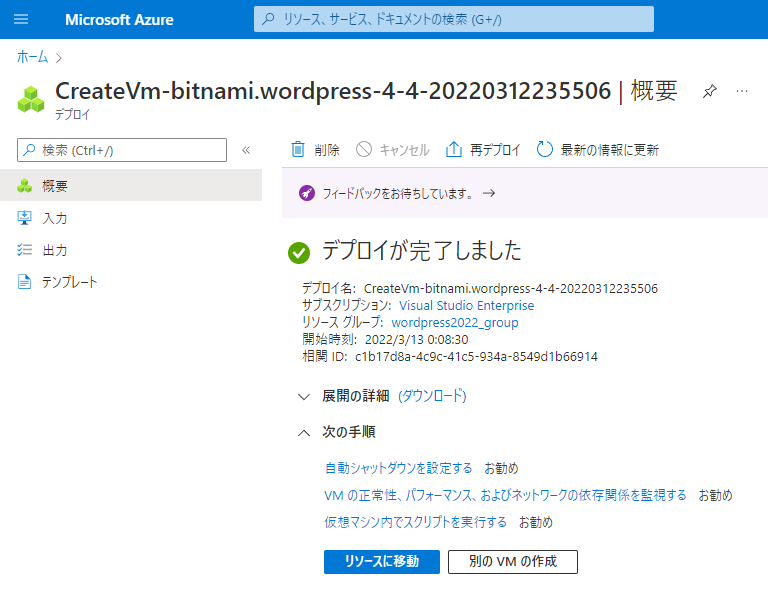Expand 展開の詳細 section chevron
768x593 pixels.
click(x=304, y=396)
